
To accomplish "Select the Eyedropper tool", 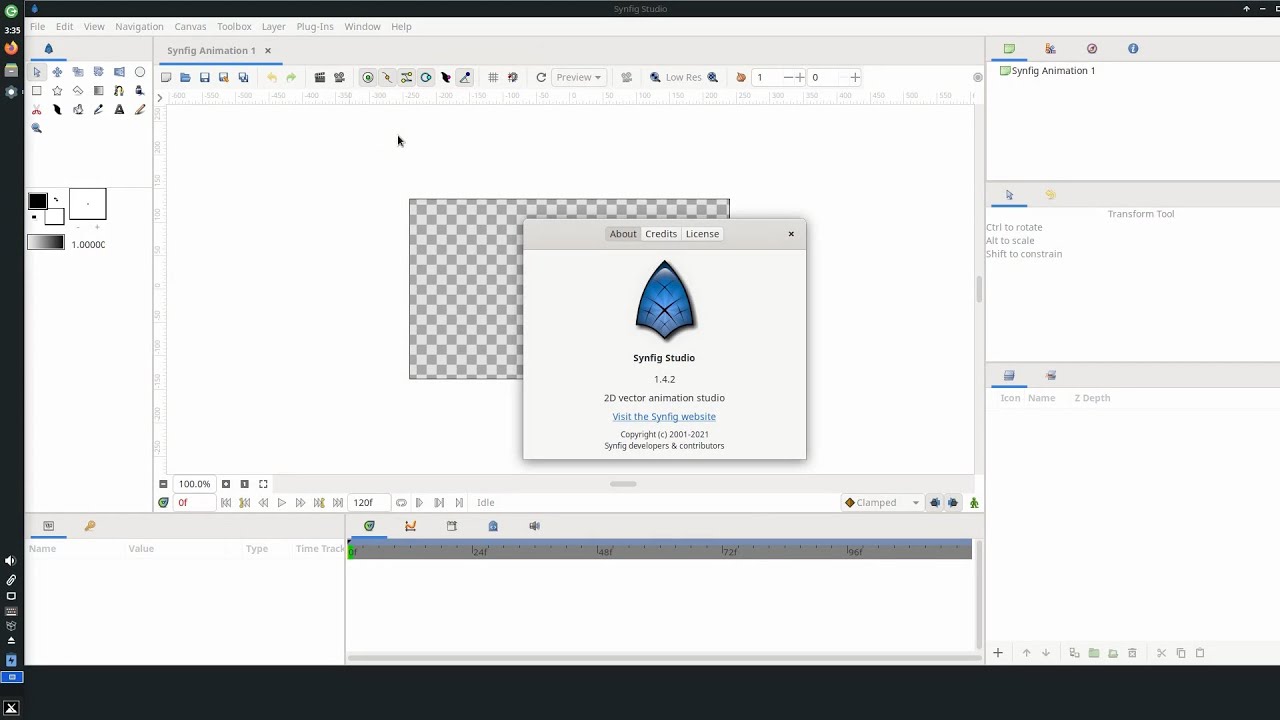I will pos(98,110).
